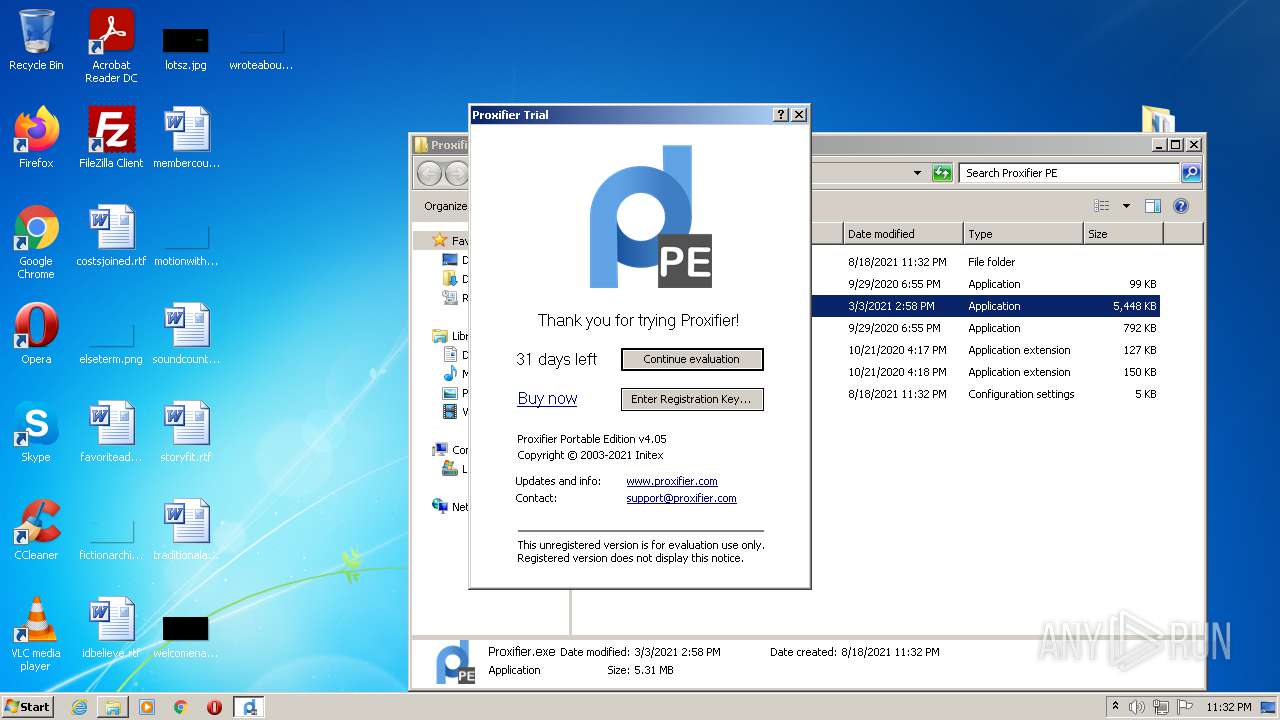Screen dimensions: 1280x720
Task: Select the 99 KB Application row
Action: (x=985, y=284)
